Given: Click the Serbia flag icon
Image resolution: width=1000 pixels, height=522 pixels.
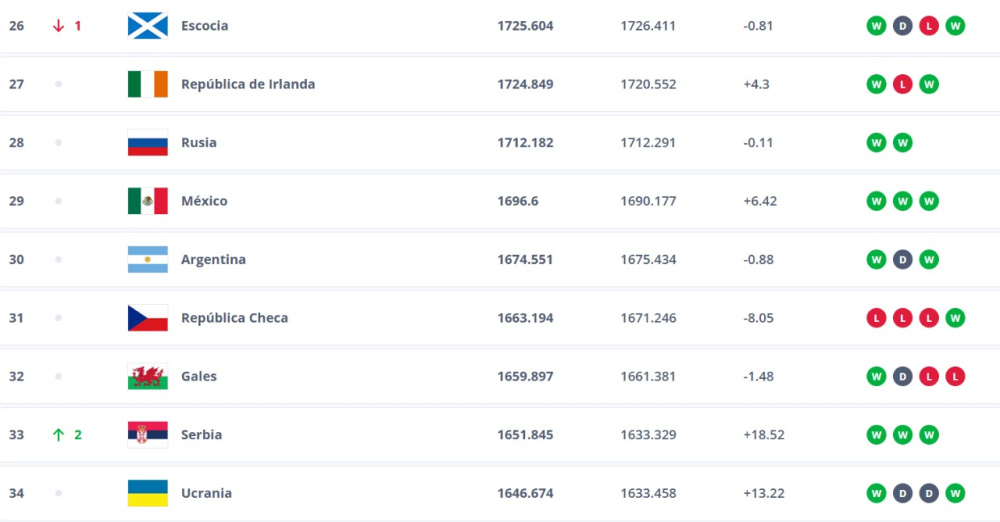Looking at the screenshot, I should point(147,435).
